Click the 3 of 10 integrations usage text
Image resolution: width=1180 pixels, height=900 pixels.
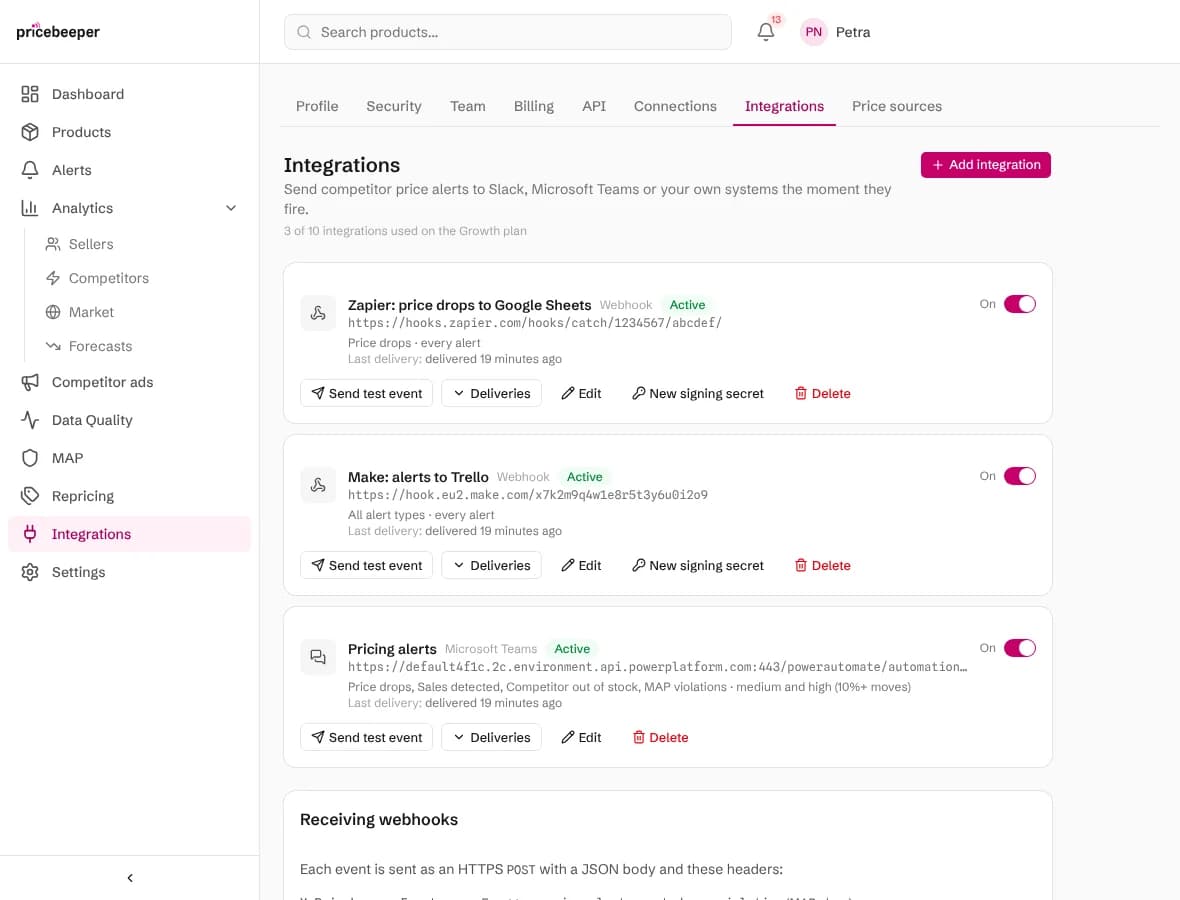tap(405, 231)
